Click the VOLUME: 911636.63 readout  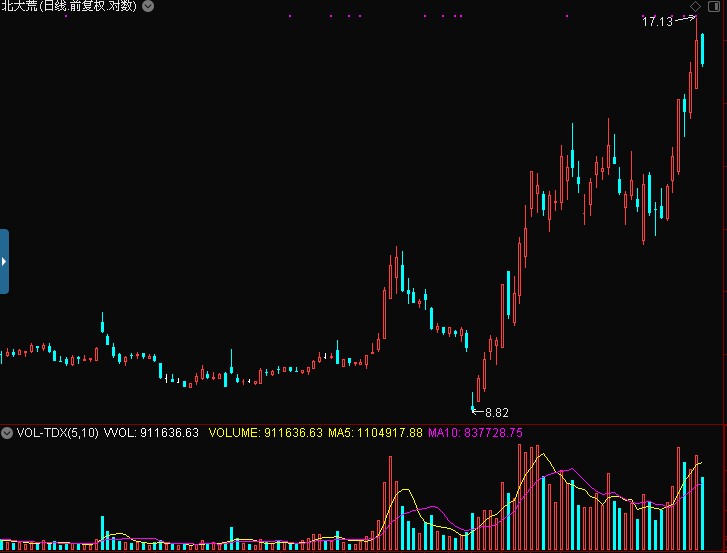tap(265, 433)
